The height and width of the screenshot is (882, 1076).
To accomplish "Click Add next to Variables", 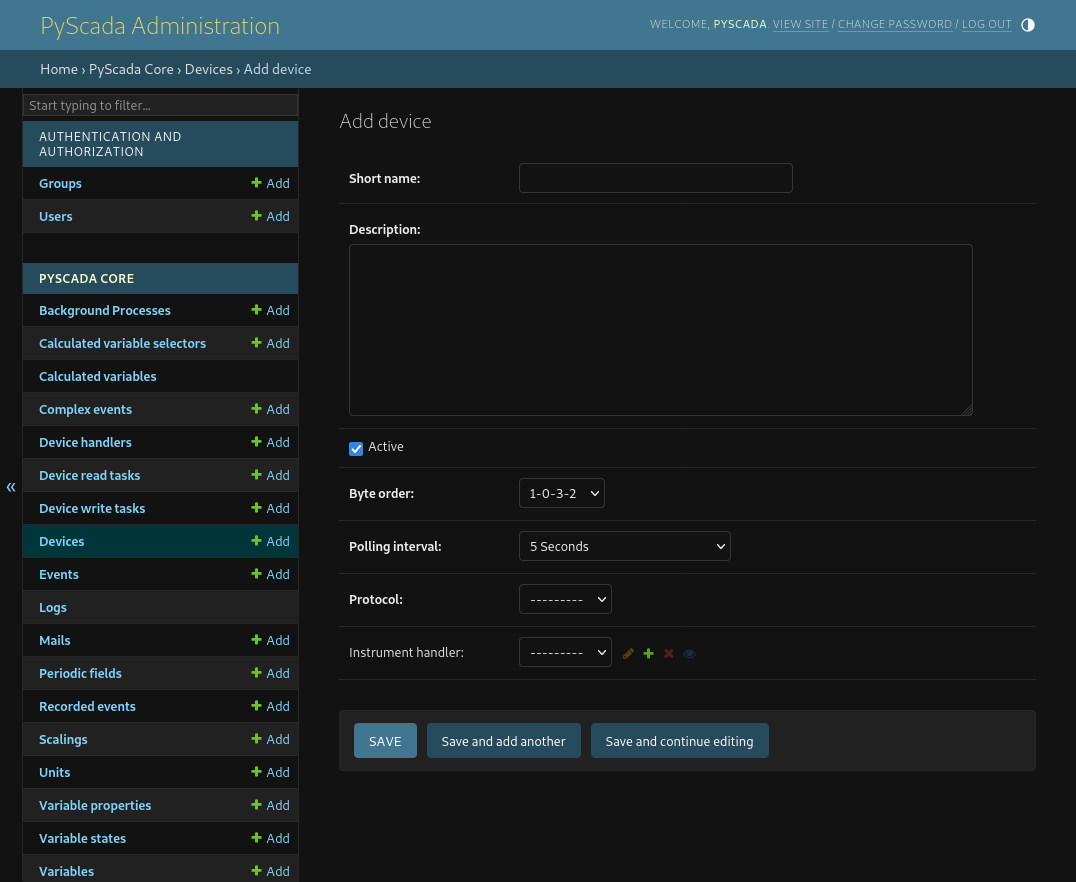I will (270, 870).
